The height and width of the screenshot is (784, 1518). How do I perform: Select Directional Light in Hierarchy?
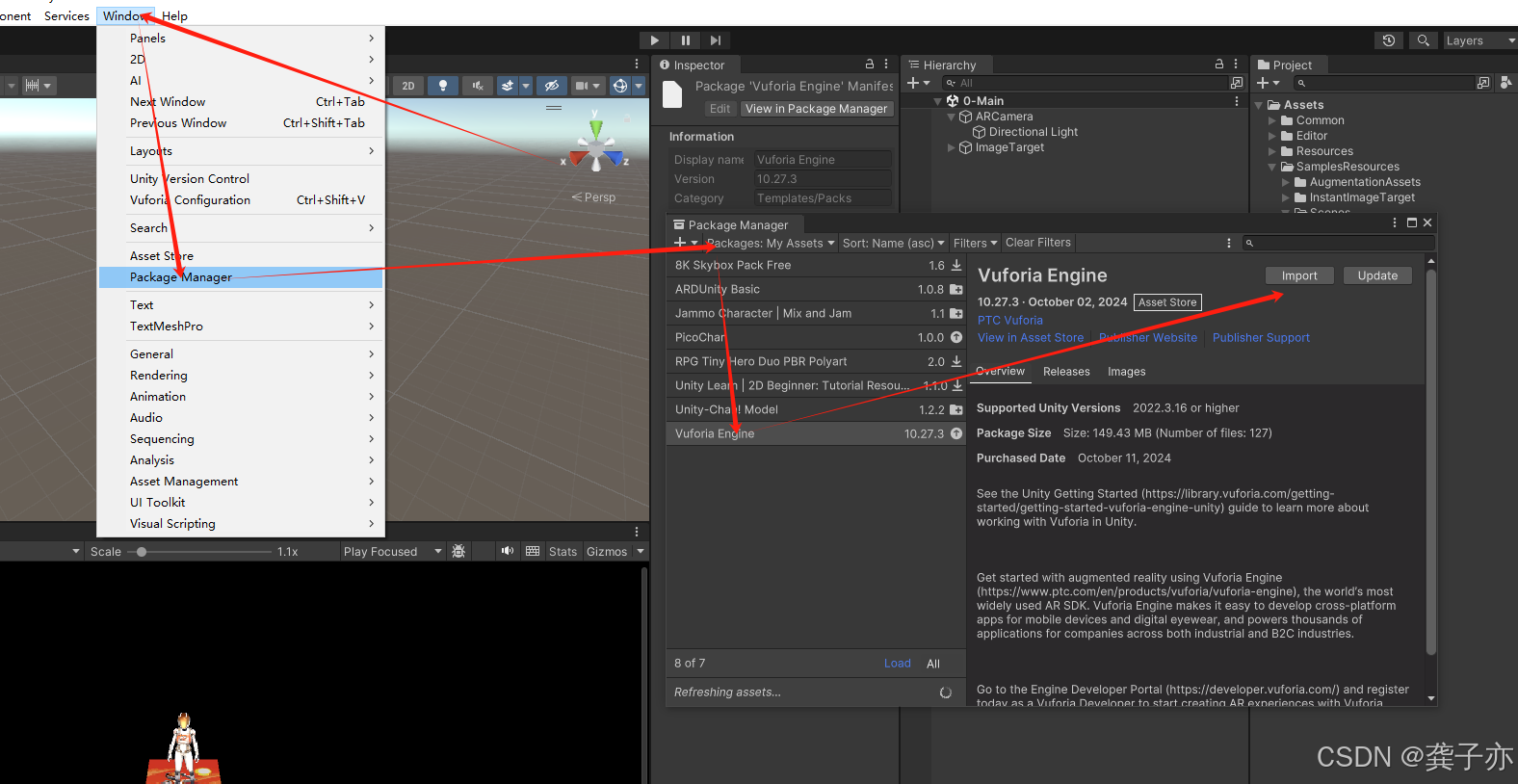1033,132
